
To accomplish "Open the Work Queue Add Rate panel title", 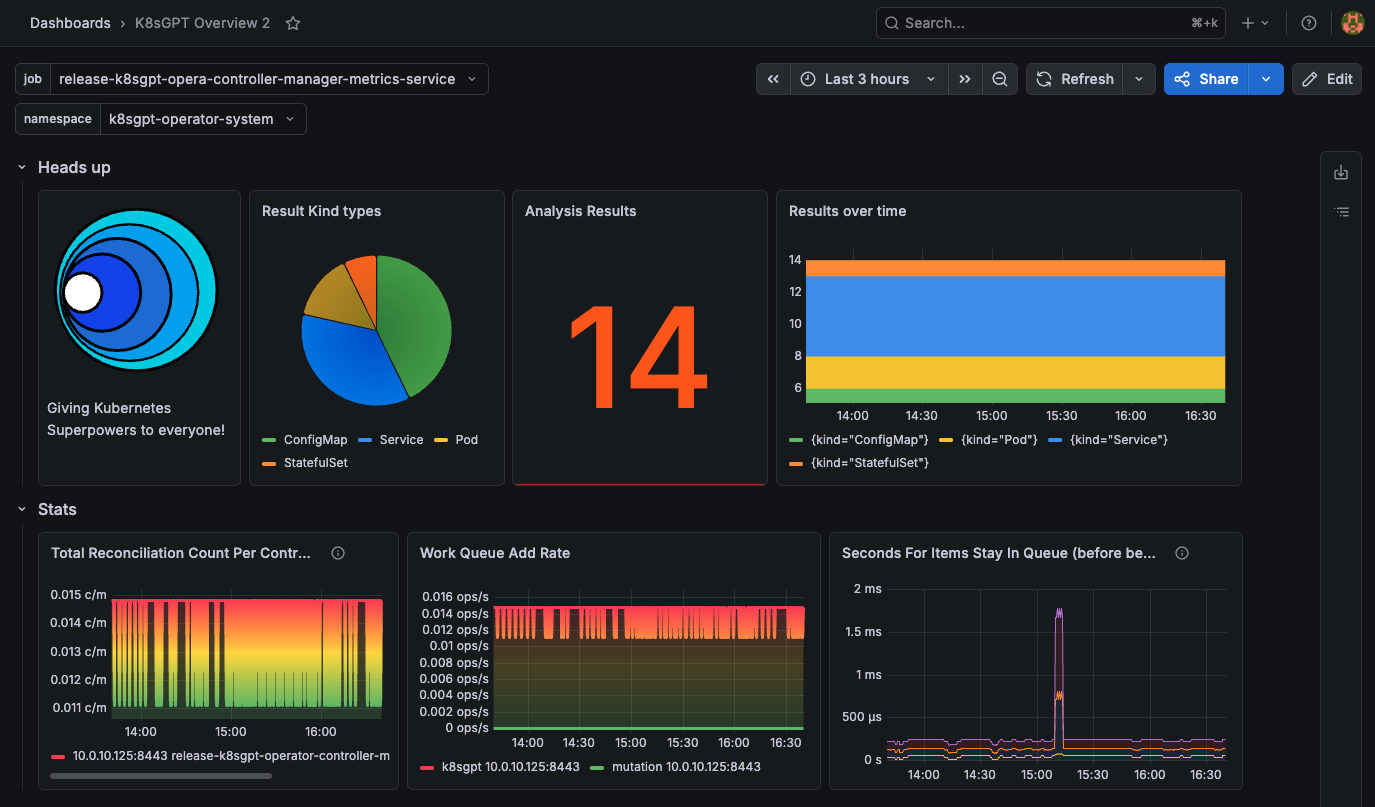I will (495, 553).
